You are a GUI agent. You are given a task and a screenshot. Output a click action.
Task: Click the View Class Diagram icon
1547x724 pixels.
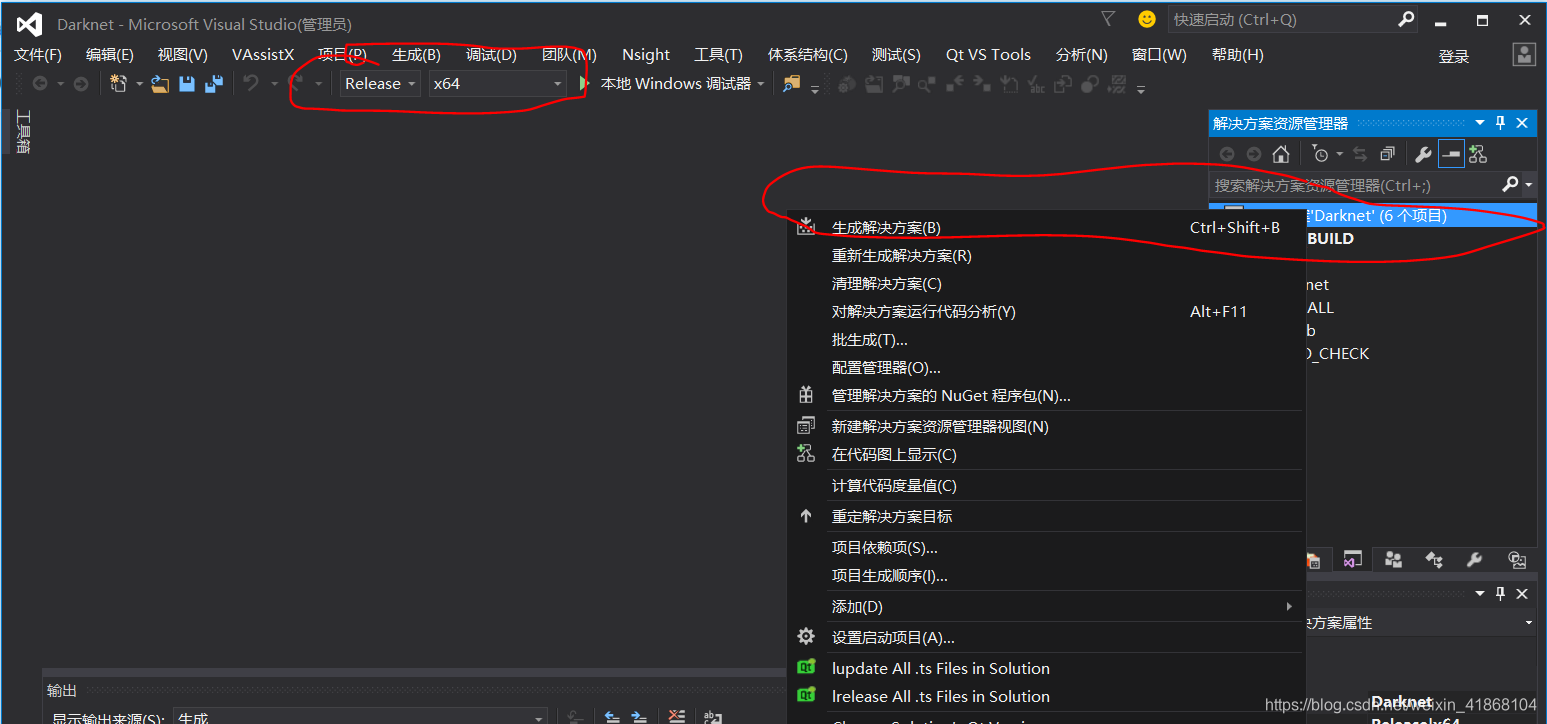(1478, 154)
